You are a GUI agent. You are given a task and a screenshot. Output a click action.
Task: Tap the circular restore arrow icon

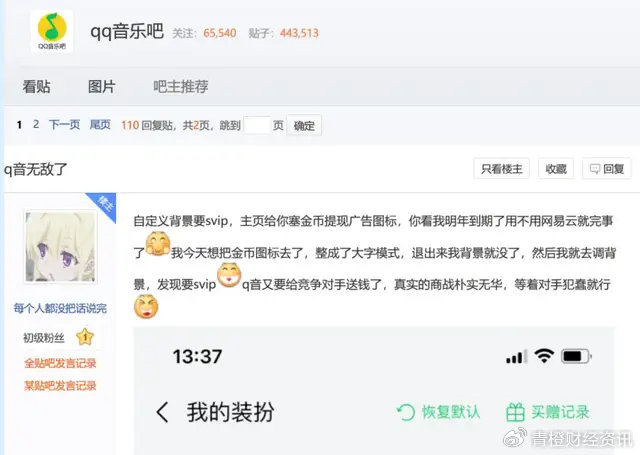click(x=406, y=413)
